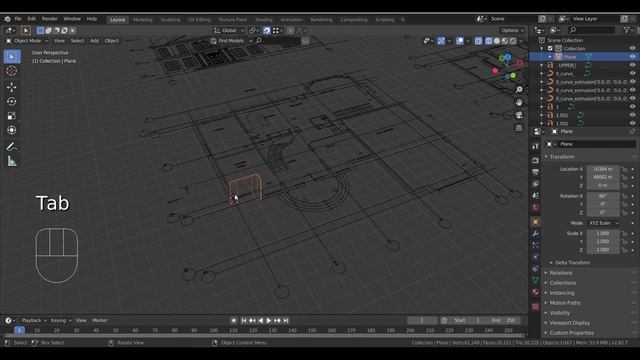Select the Scale tool
Screen dimensions: 640x360
point(12,116)
